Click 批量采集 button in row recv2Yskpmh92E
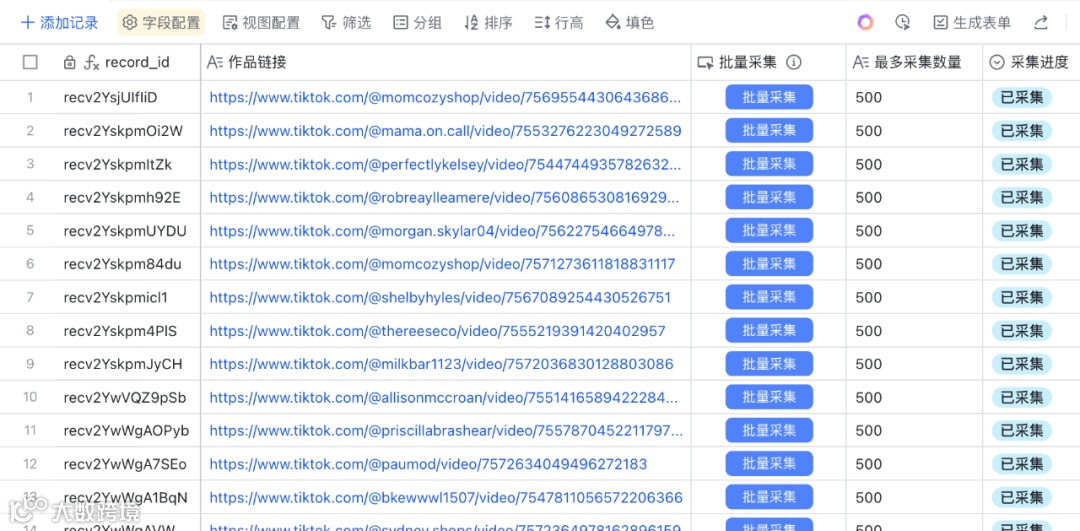 (769, 198)
